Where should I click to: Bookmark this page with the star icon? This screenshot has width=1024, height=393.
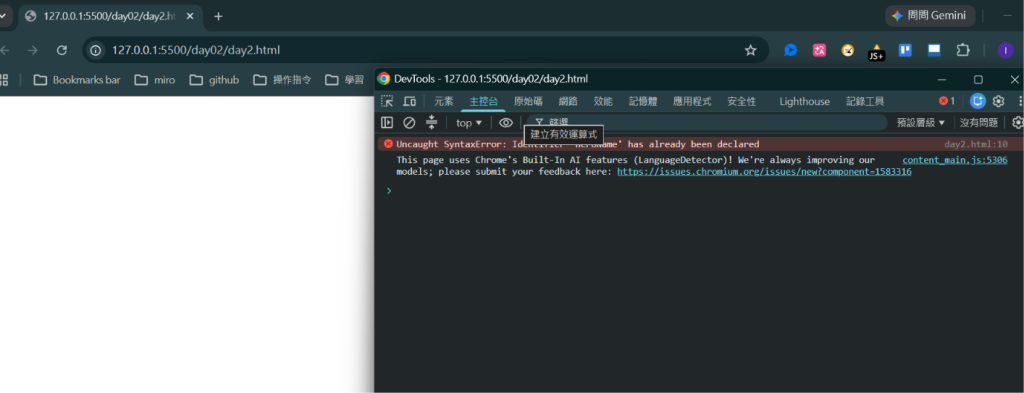750,50
